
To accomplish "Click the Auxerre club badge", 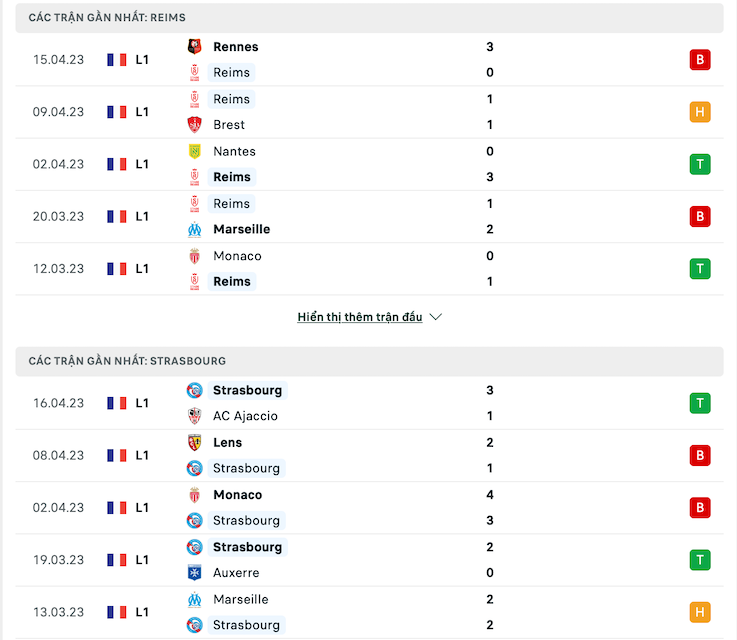I will [x=195, y=573].
